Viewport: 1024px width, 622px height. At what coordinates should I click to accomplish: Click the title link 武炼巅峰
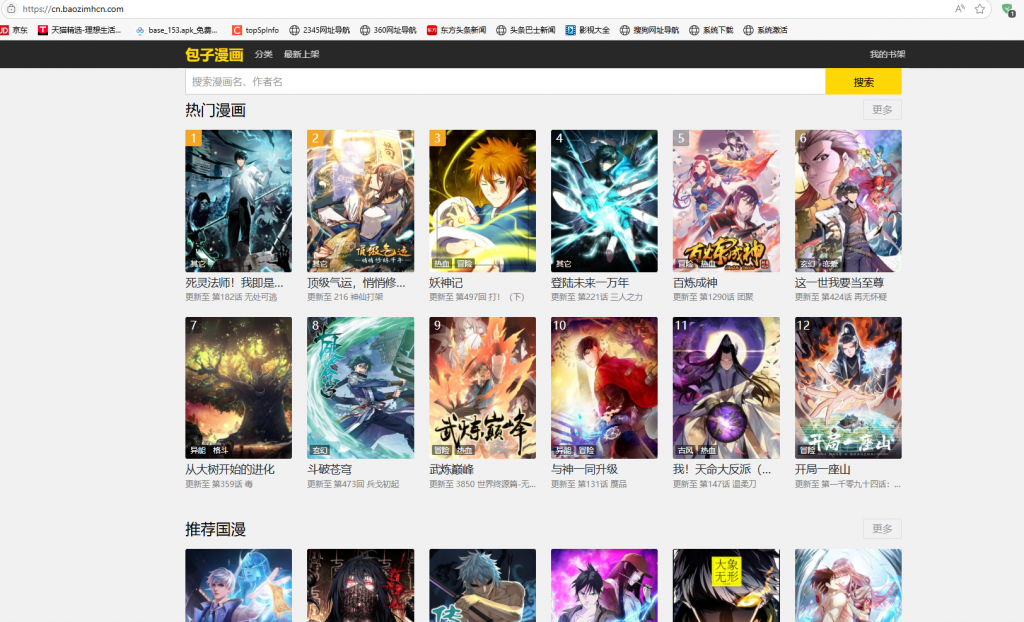point(451,470)
